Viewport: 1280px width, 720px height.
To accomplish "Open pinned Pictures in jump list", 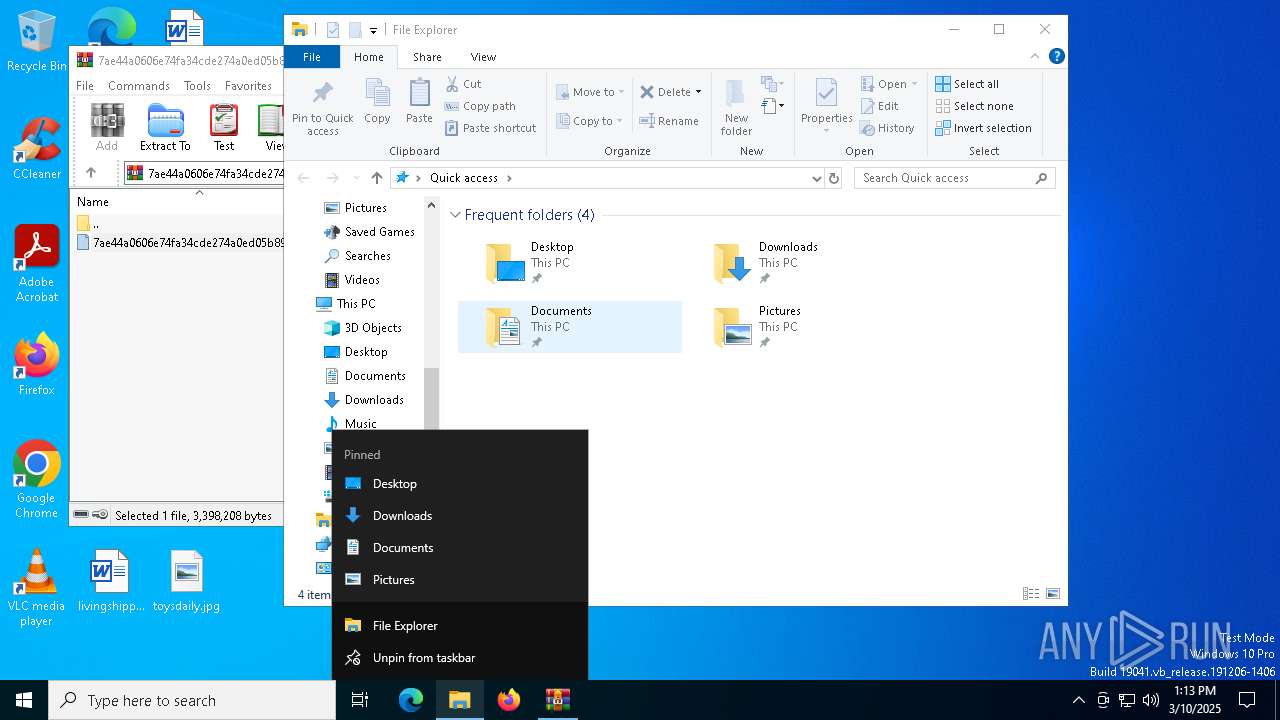I will point(460,580).
